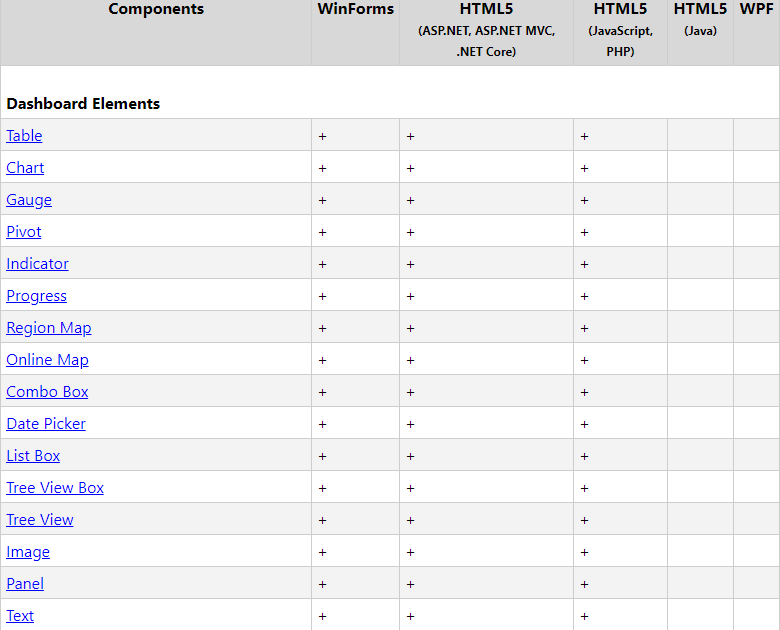Viewport: 780px width, 630px height.
Task: Select the WinForms plus sign in Table row
Action: click(322, 136)
